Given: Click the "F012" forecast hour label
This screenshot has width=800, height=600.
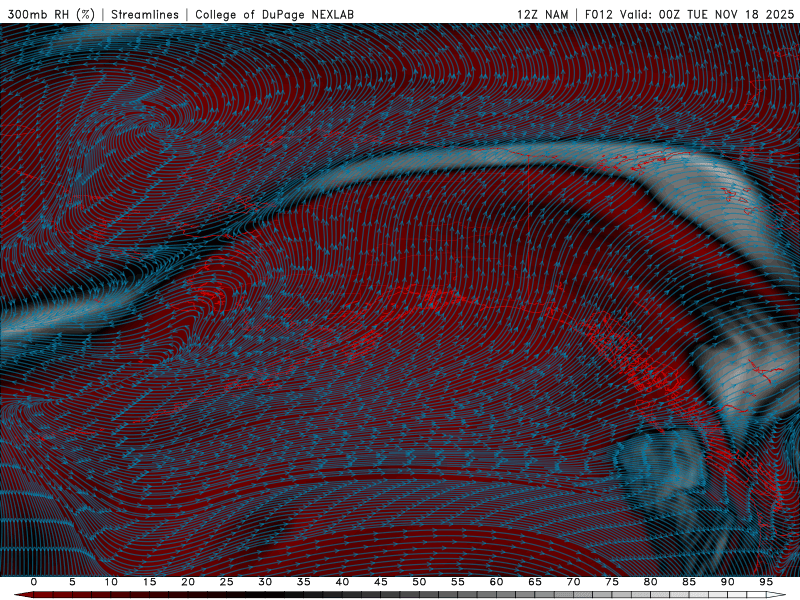Looking at the screenshot, I should click(598, 14).
